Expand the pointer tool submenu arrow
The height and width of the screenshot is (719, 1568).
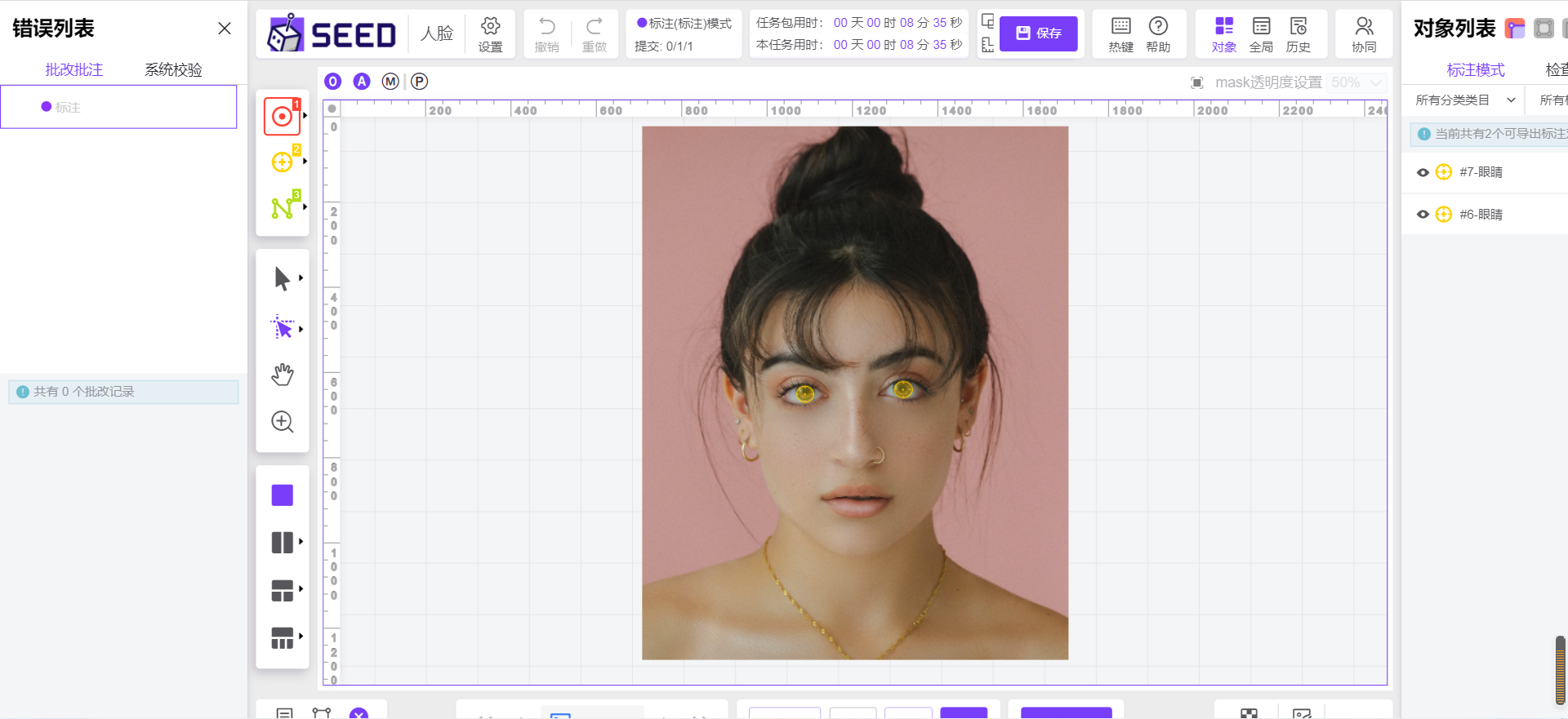[301, 278]
